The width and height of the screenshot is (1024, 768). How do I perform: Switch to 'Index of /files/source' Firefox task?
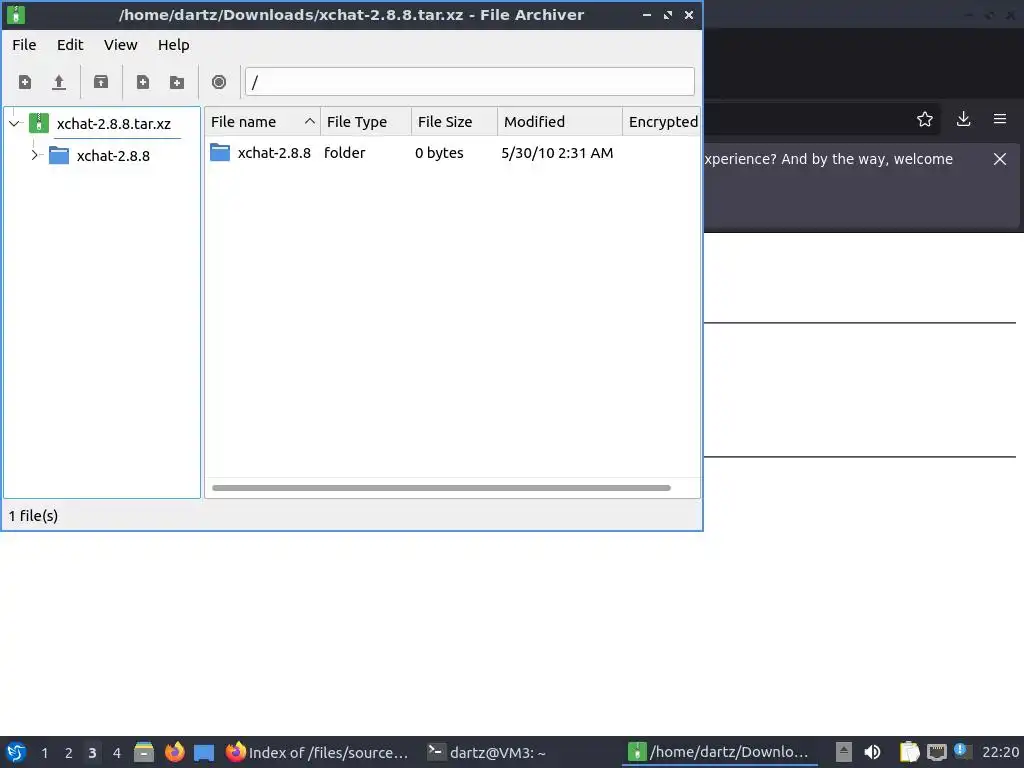tap(317, 752)
